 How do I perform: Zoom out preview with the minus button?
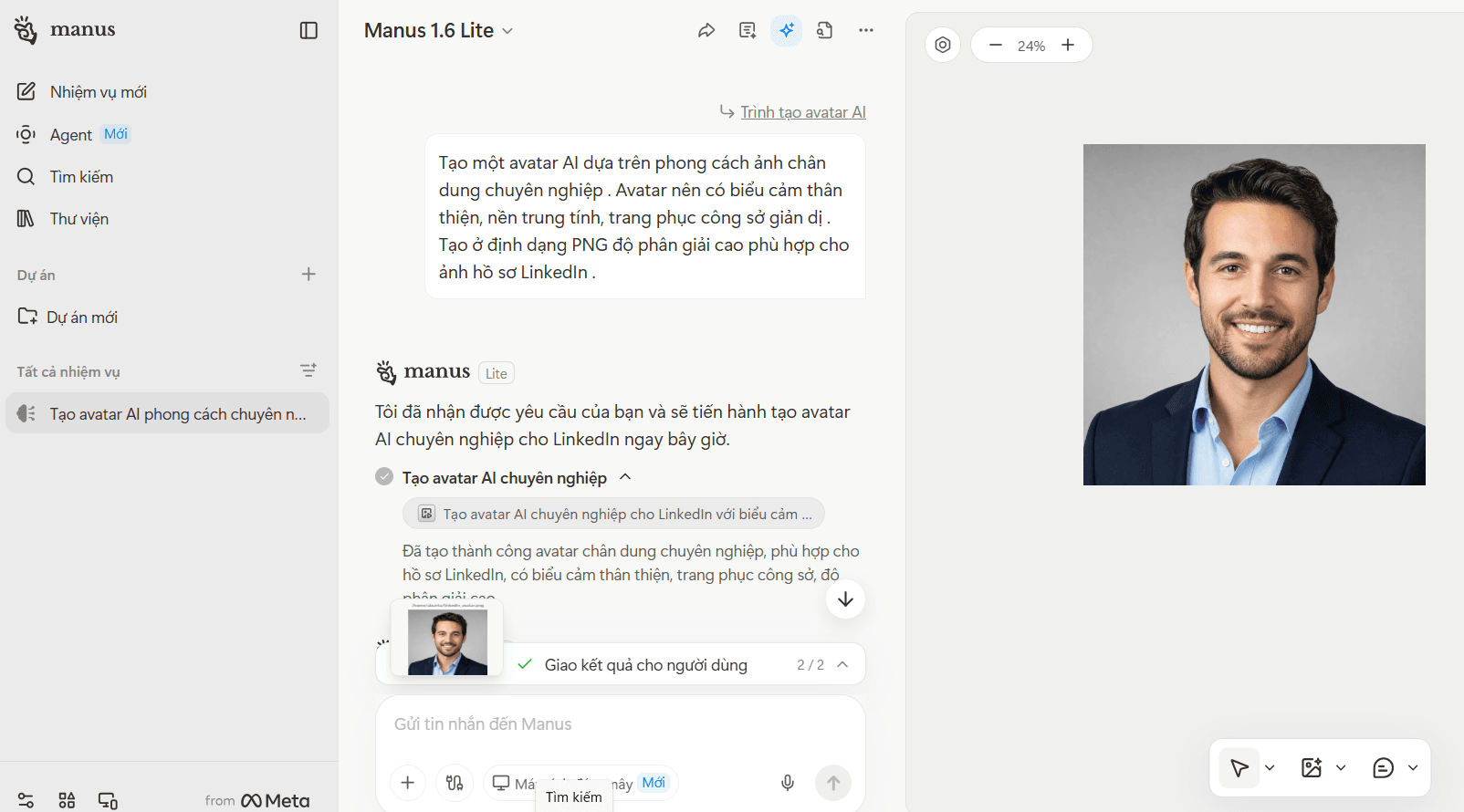pyautogui.click(x=996, y=45)
